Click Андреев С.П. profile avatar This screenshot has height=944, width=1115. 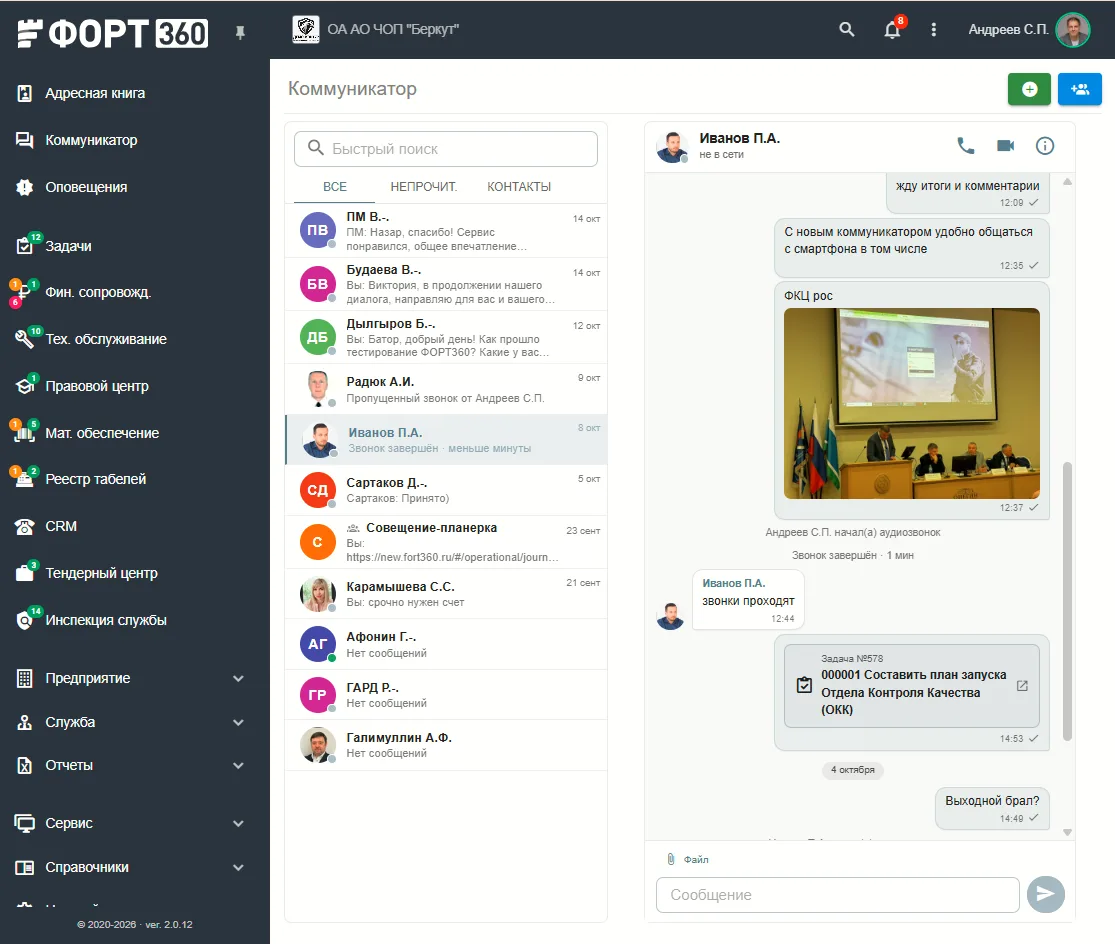[x=1073, y=30]
